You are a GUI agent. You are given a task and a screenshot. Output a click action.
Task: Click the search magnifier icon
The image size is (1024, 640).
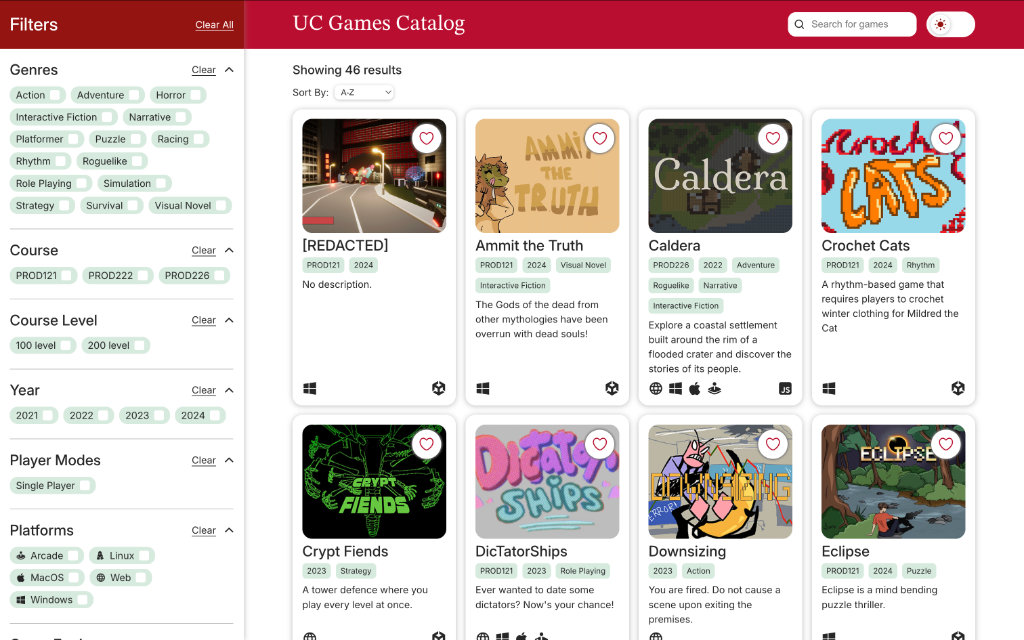799,24
